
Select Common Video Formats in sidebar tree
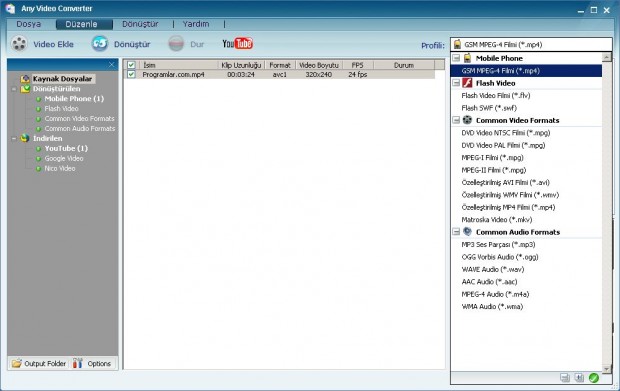tap(79, 119)
